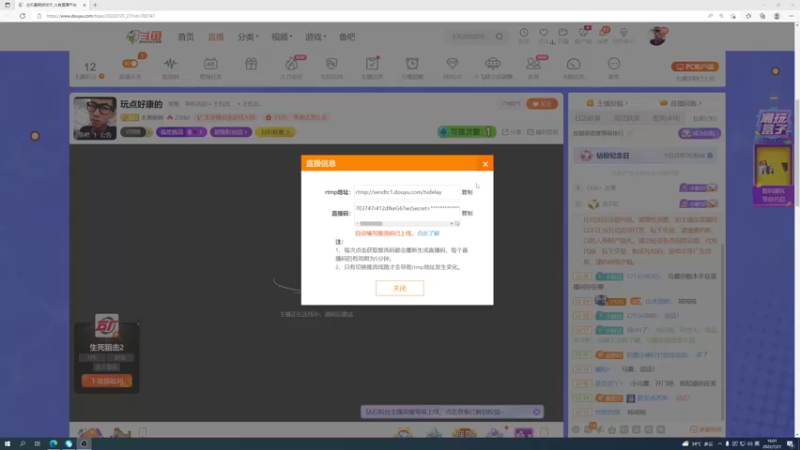Expand the first purple pill with chevron
The height and width of the screenshot is (450, 800).
coord(181,132)
